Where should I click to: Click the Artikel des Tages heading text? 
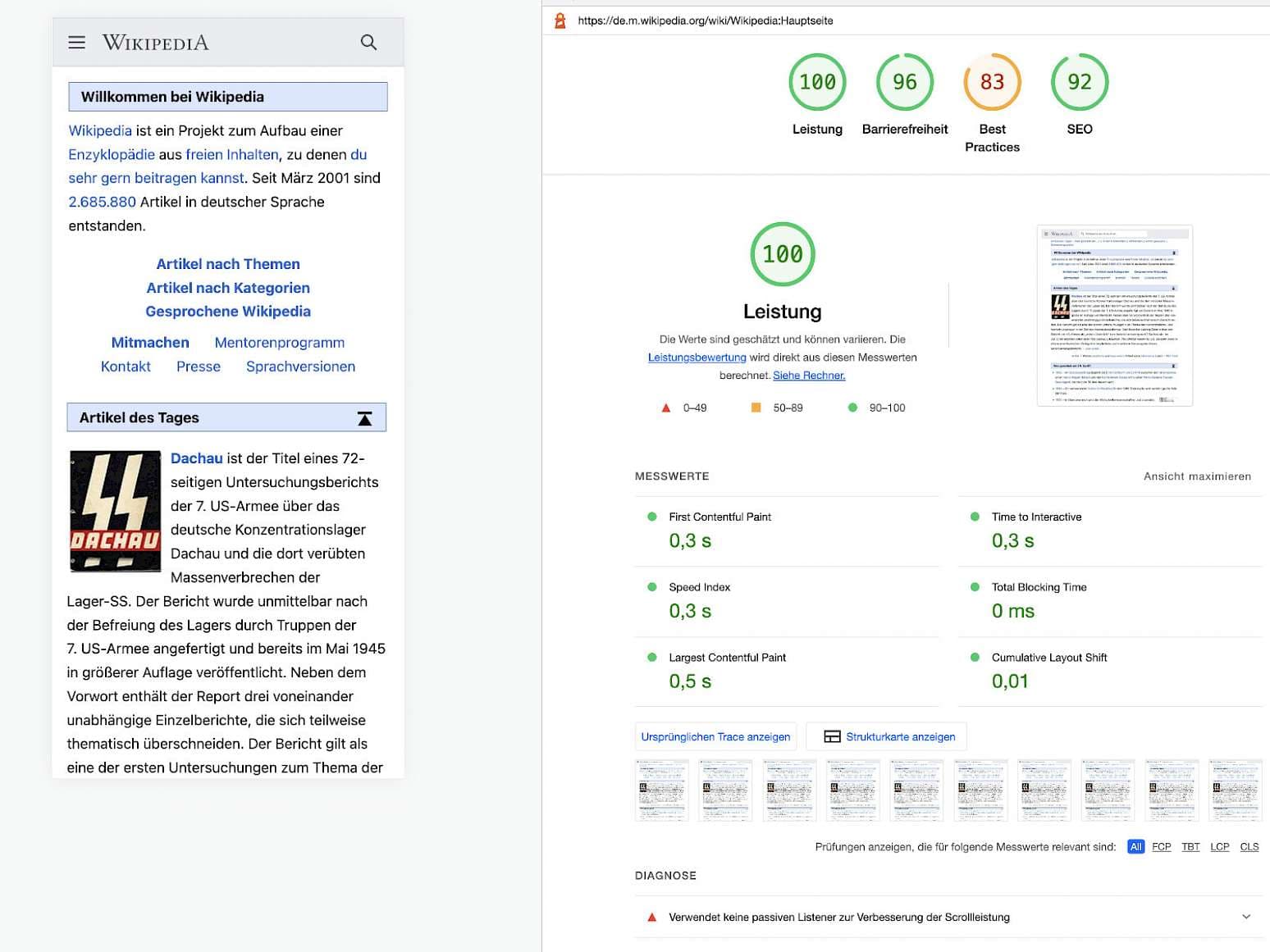[x=139, y=418]
